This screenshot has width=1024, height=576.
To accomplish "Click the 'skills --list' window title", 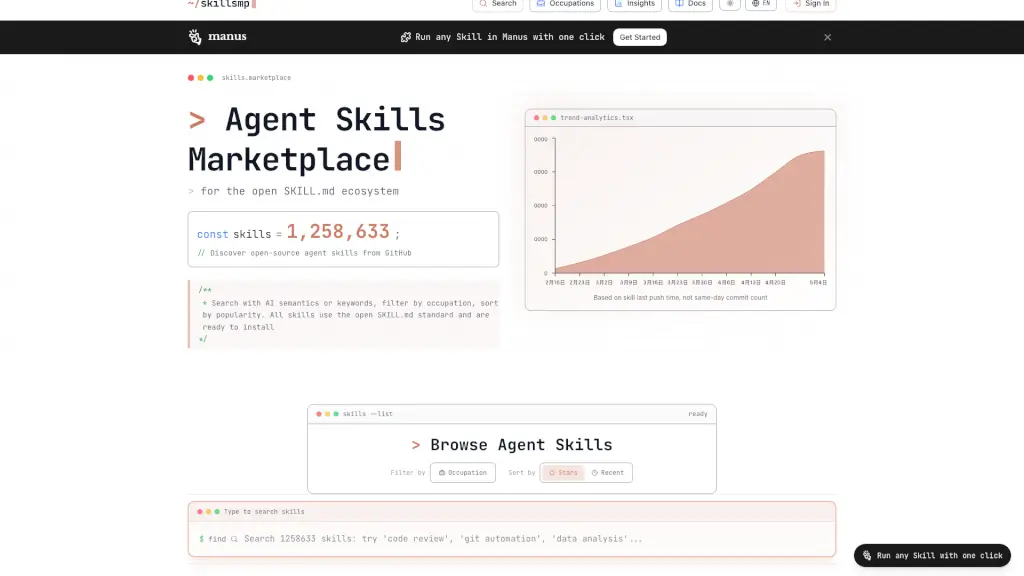I will coord(368,413).
